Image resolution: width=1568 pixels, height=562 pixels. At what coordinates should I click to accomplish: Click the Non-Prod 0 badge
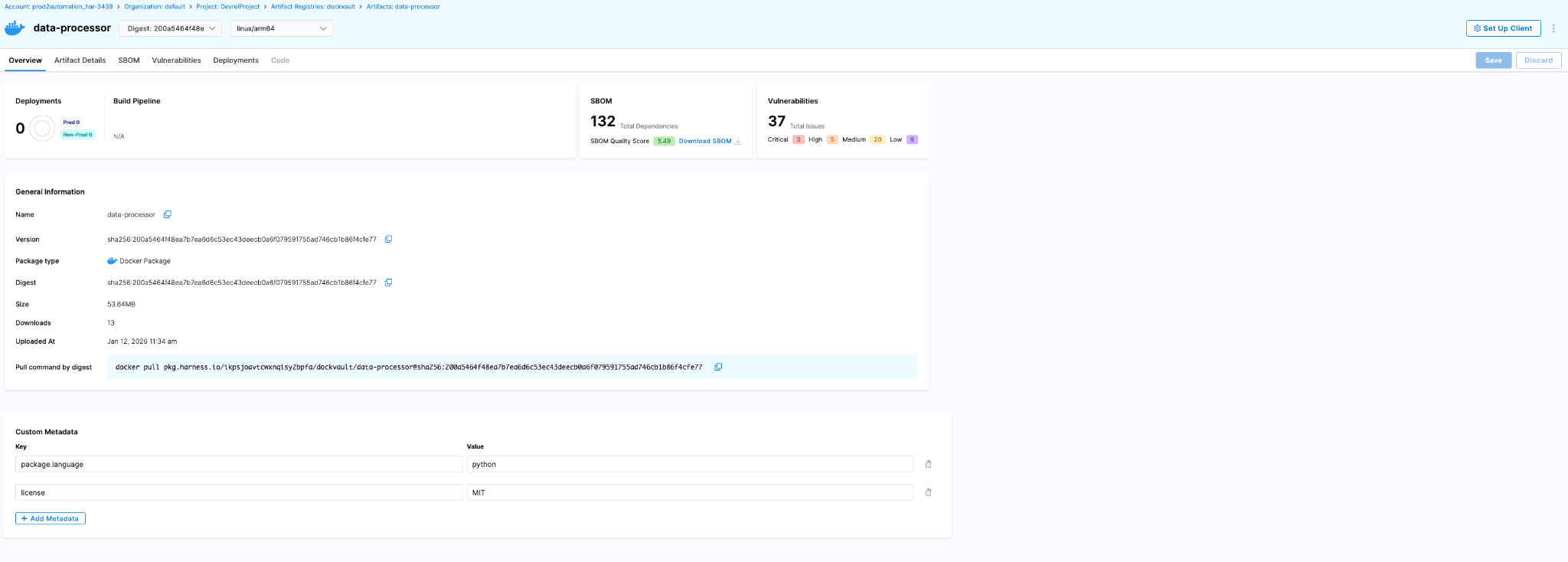77,135
